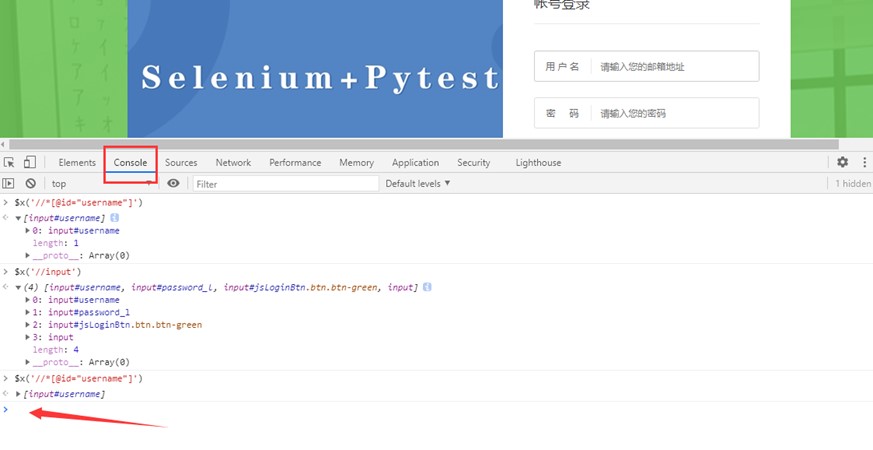Open the Lighthouse tab
The image size is (873, 450).
coord(538,163)
